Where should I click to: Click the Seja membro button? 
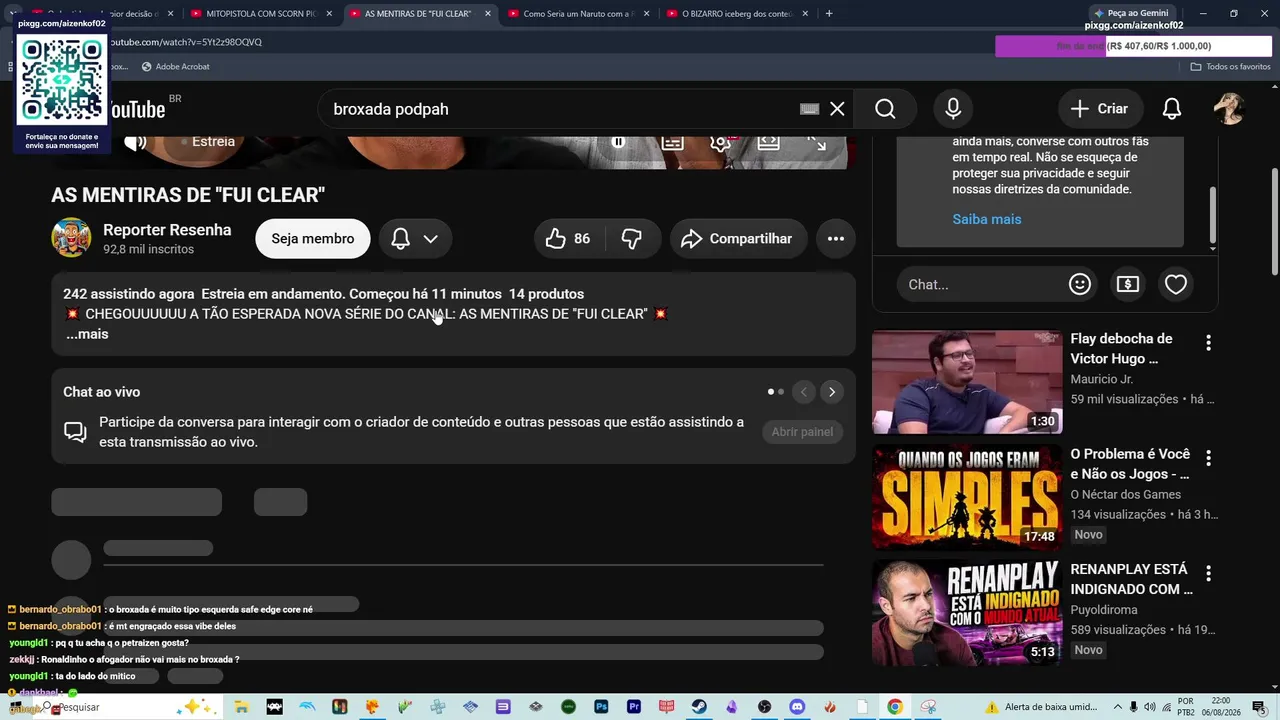[x=313, y=239]
